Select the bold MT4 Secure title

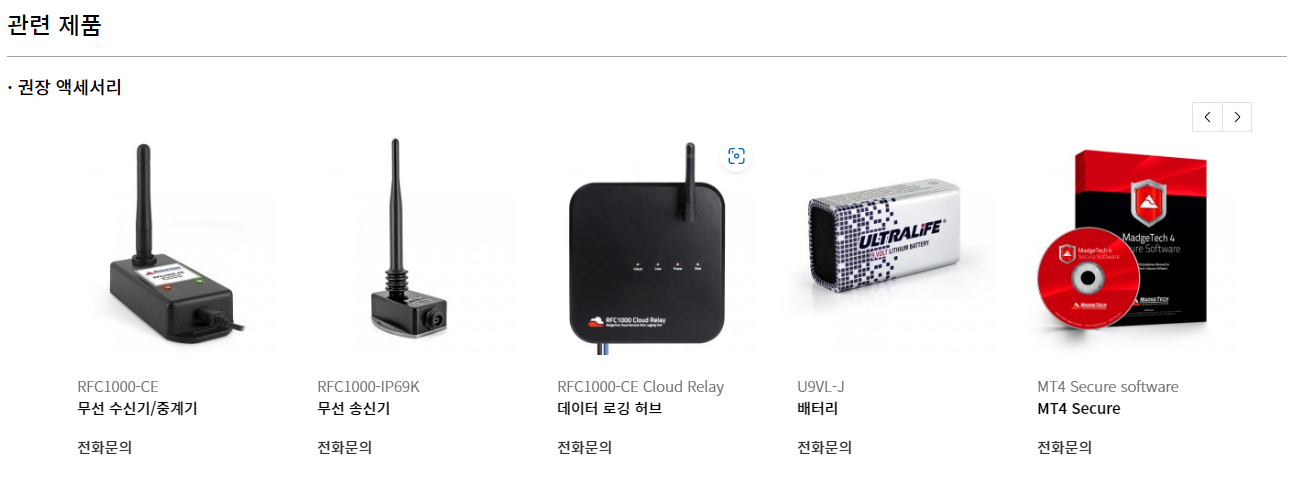click(x=1079, y=408)
